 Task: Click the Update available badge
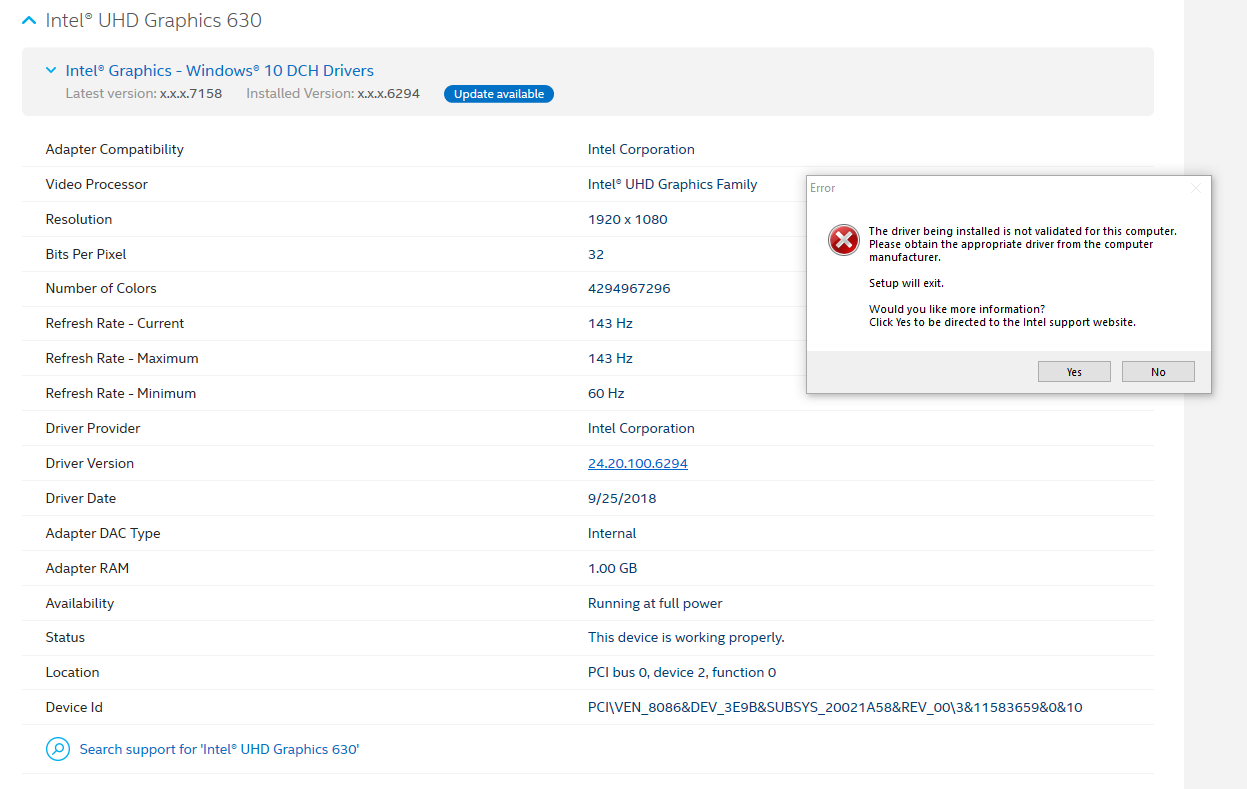click(x=499, y=94)
